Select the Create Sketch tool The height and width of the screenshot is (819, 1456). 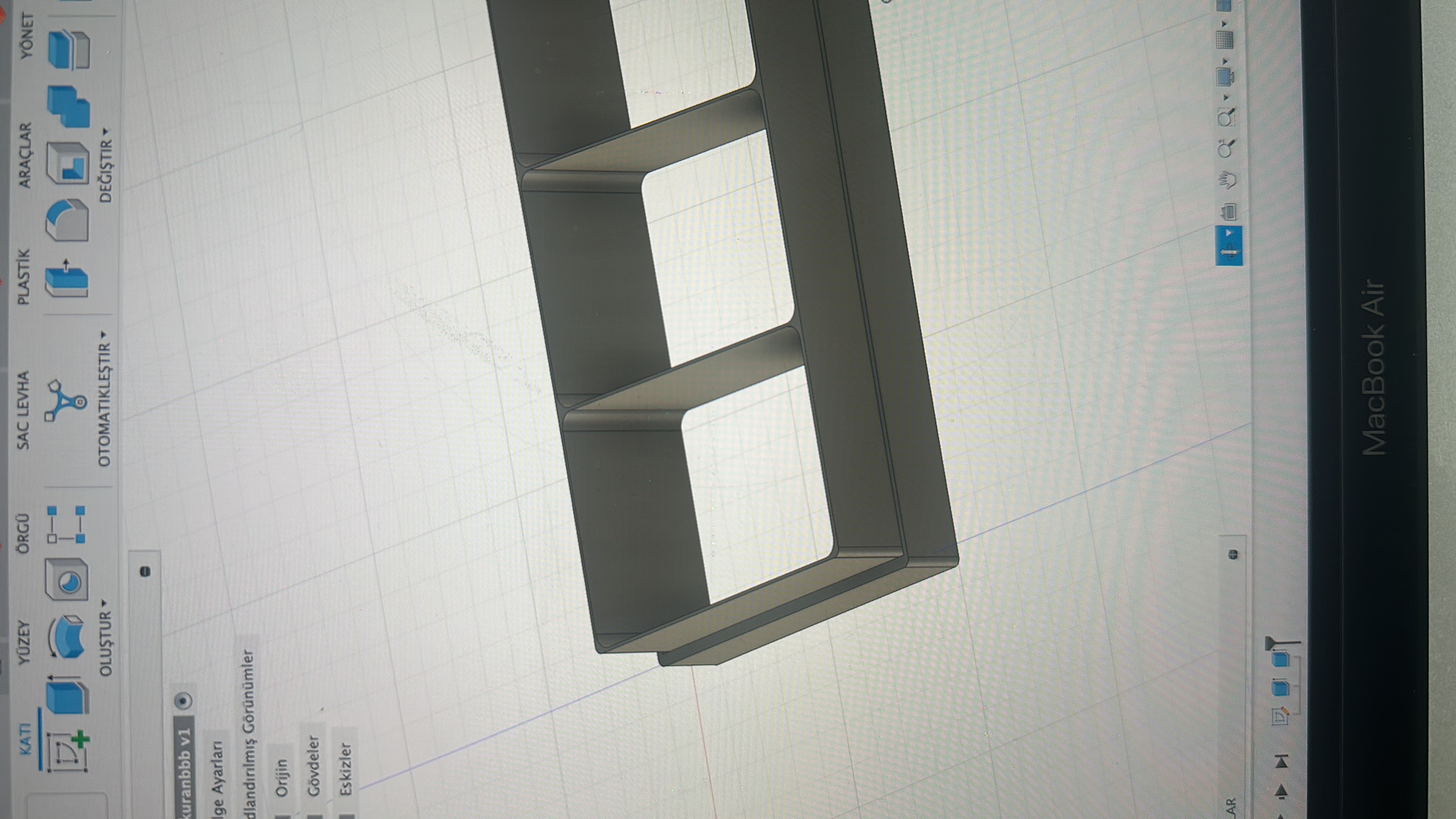(x=68, y=751)
